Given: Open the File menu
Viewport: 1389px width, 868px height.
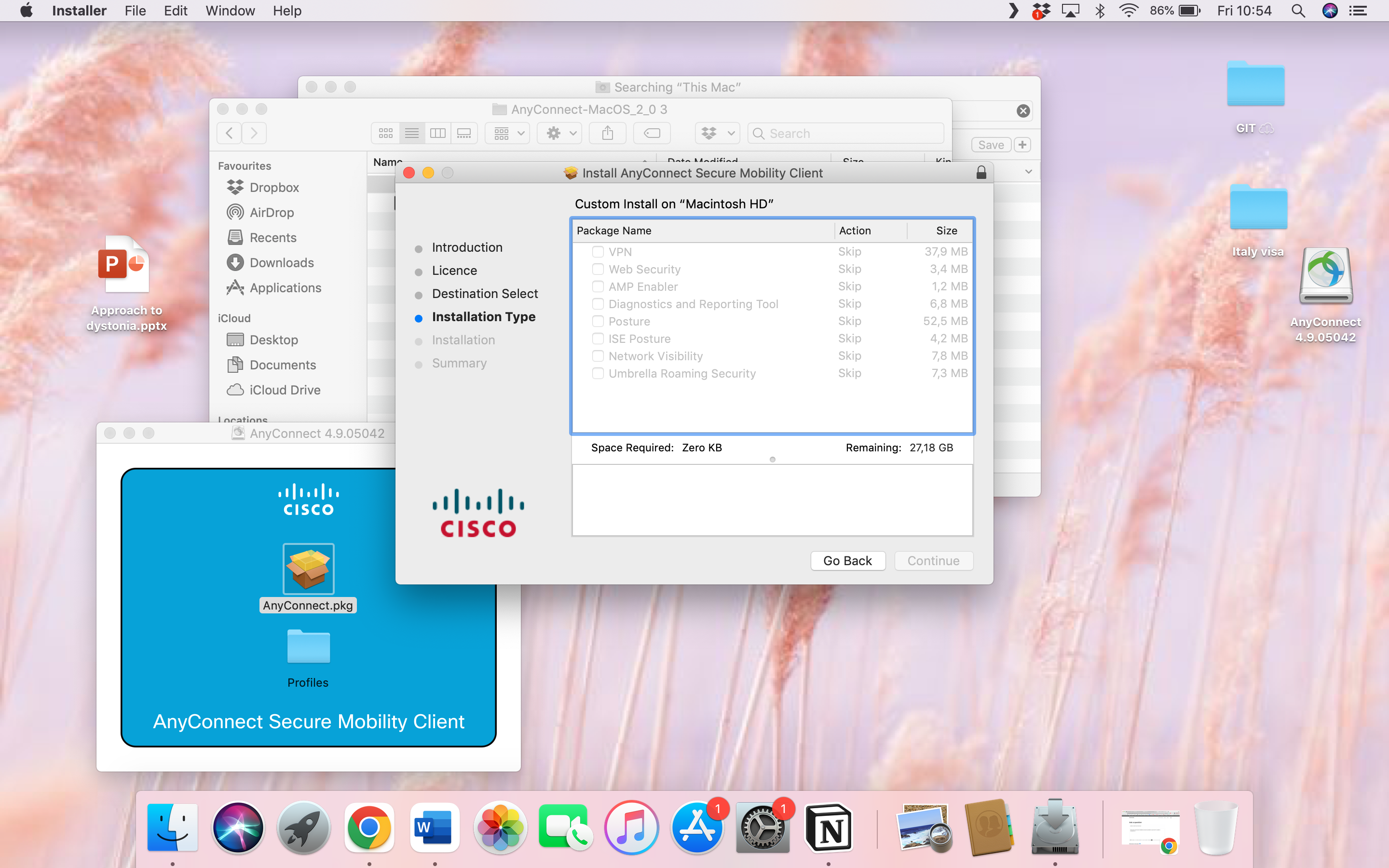Looking at the screenshot, I should coord(135,11).
